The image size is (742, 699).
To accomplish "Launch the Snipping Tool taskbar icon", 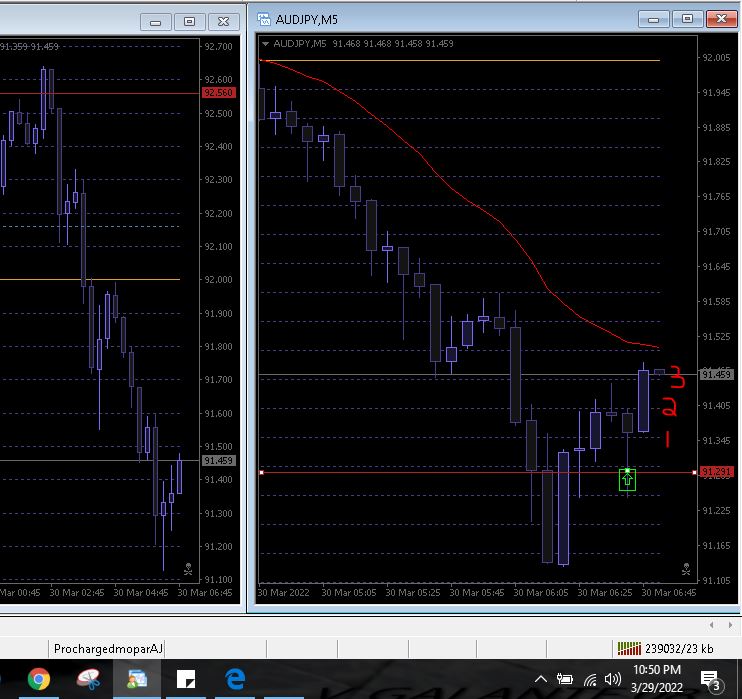I will 89,680.
